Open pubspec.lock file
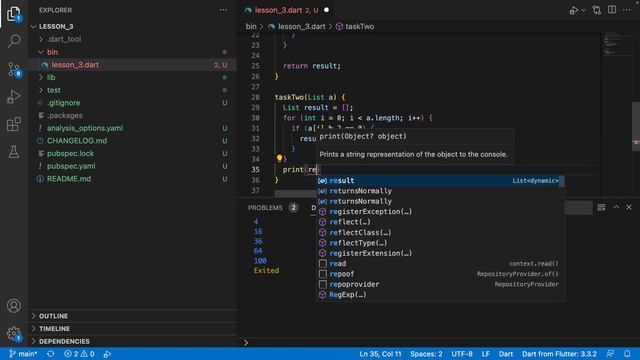Viewport: 640px width, 360px height. pyautogui.click(x=132, y=153)
